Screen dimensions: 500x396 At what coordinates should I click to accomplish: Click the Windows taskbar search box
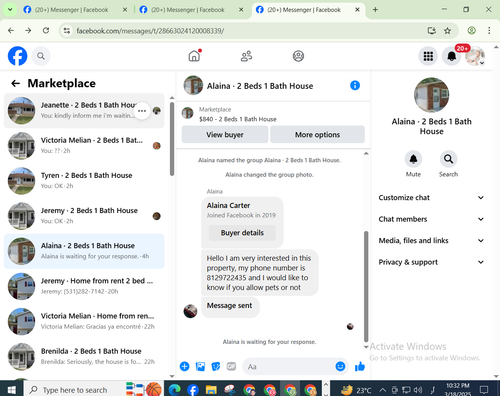[75, 390]
